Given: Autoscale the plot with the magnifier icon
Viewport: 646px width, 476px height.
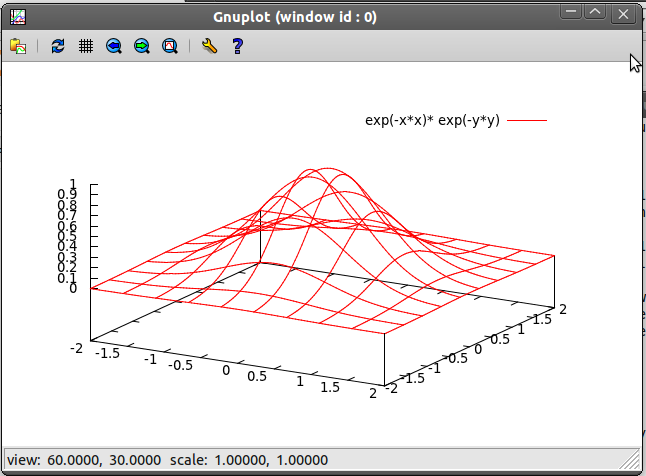Looking at the screenshot, I should 170,46.
